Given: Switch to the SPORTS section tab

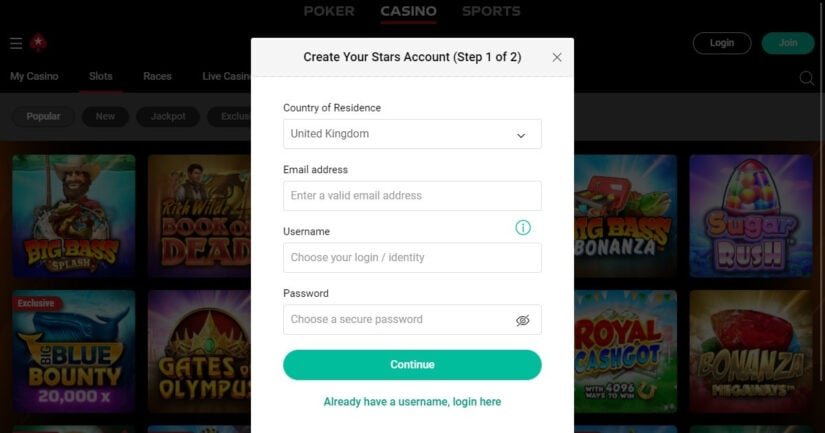Looking at the screenshot, I should coord(491,11).
